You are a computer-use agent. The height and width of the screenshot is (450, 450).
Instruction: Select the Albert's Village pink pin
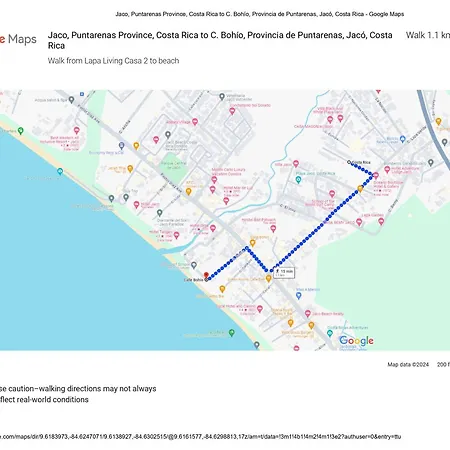[195, 122]
